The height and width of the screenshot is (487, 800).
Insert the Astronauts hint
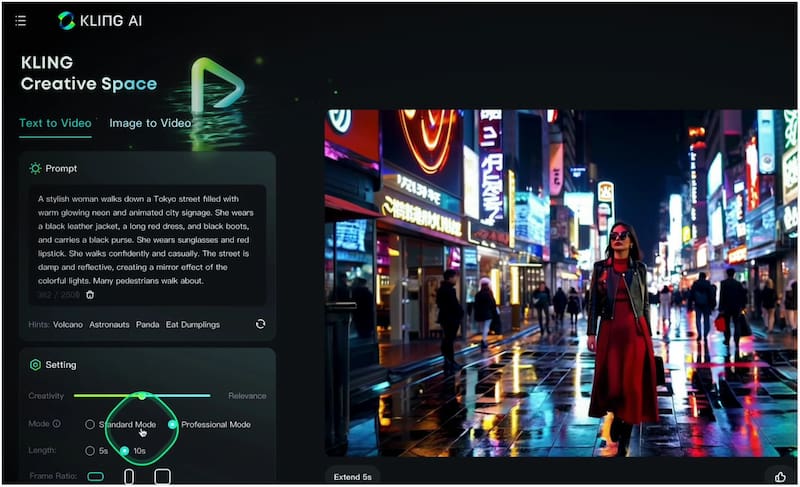pyautogui.click(x=109, y=324)
